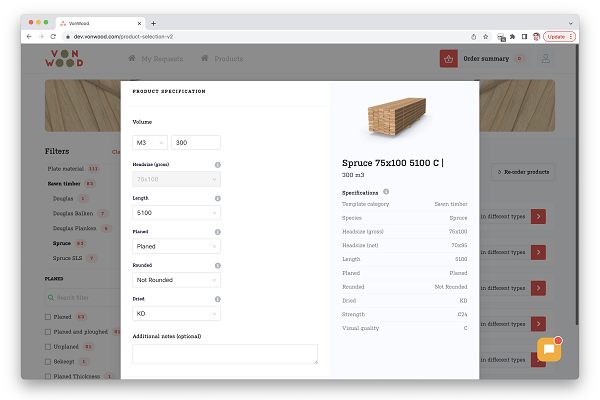Click the search filter magnifier icon
This screenshot has width=600, height=400.
click(51, 297)
